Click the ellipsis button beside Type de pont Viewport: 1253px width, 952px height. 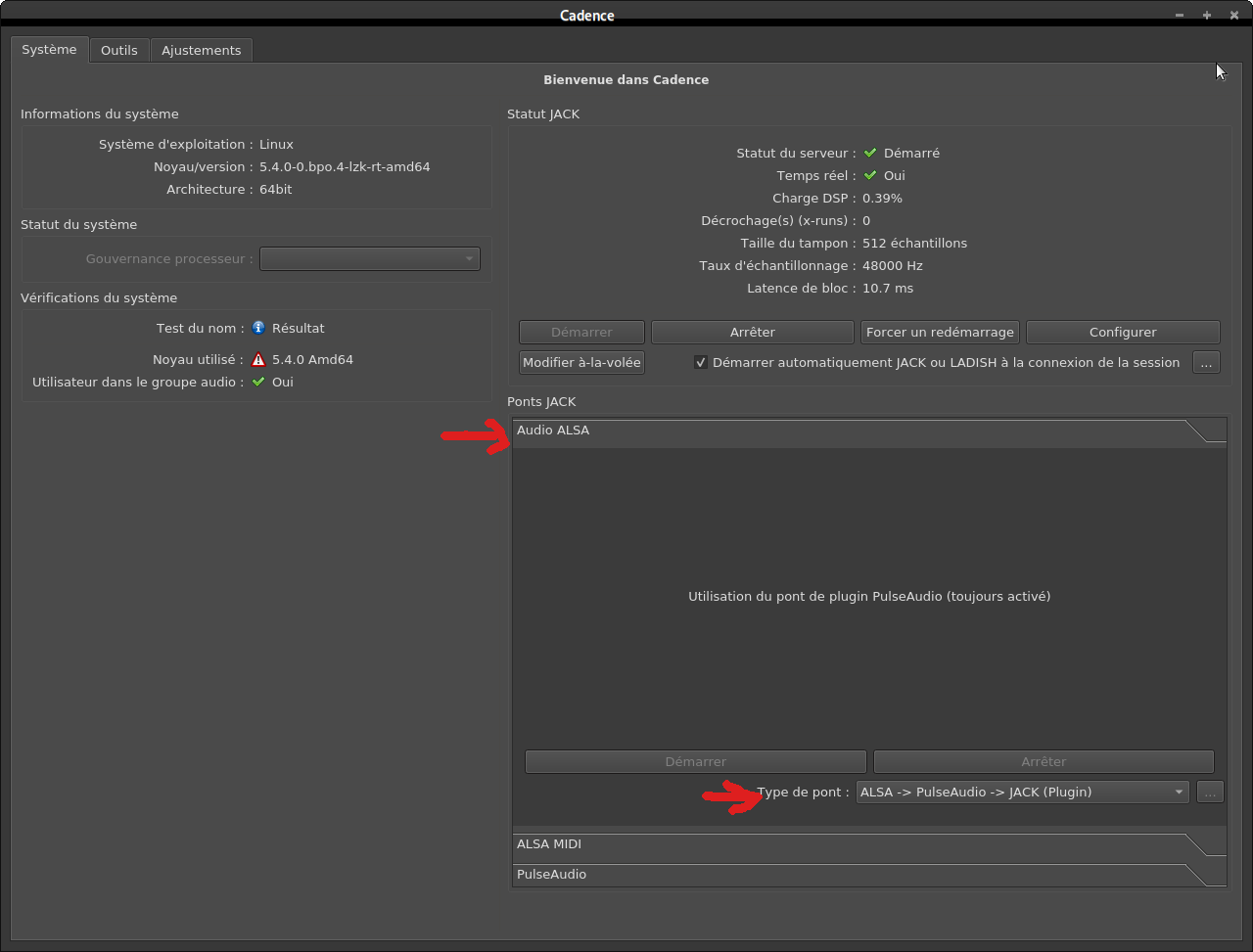[x=1210, y=793]
